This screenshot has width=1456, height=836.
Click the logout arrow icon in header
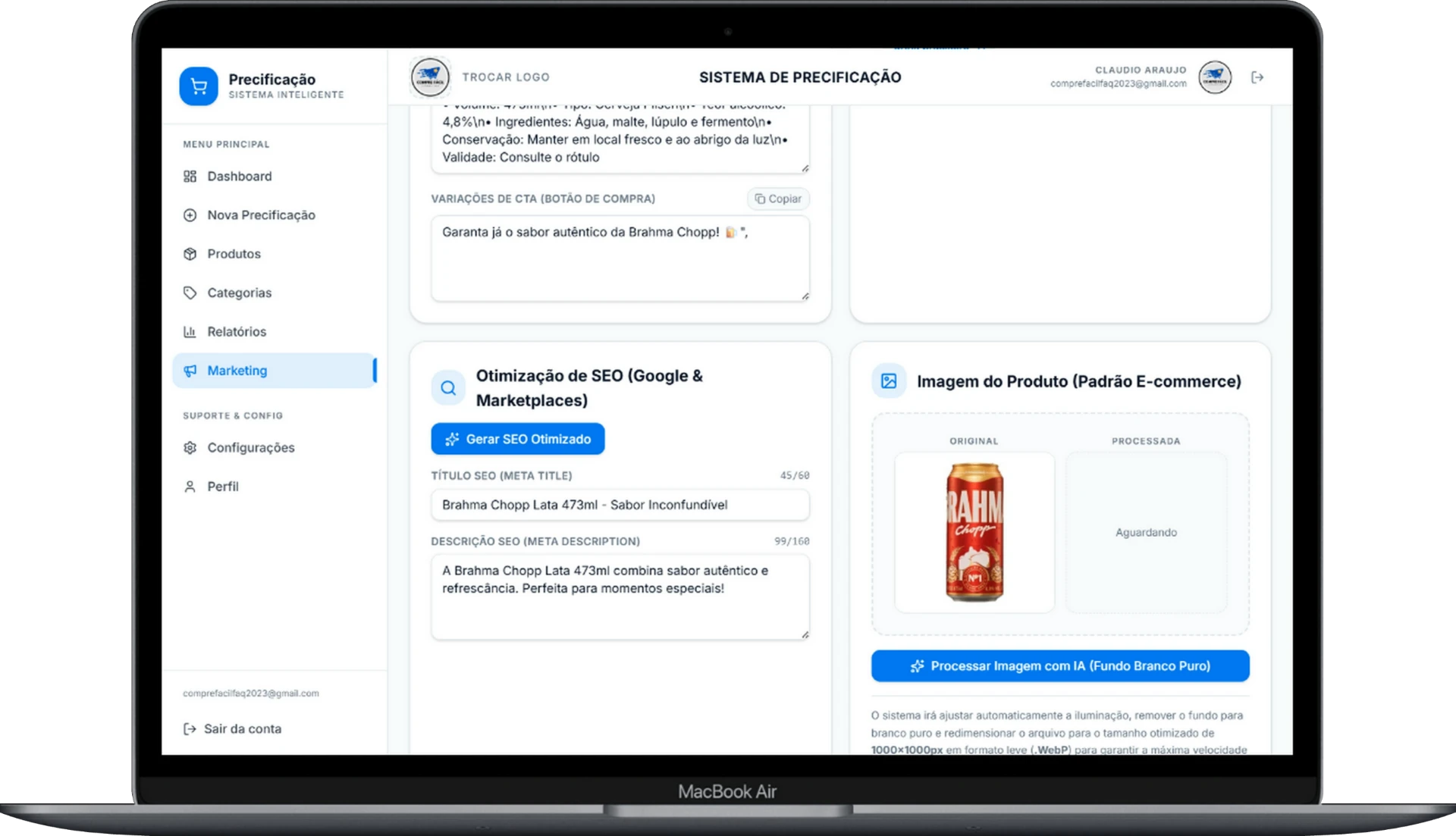(1257, 77)
